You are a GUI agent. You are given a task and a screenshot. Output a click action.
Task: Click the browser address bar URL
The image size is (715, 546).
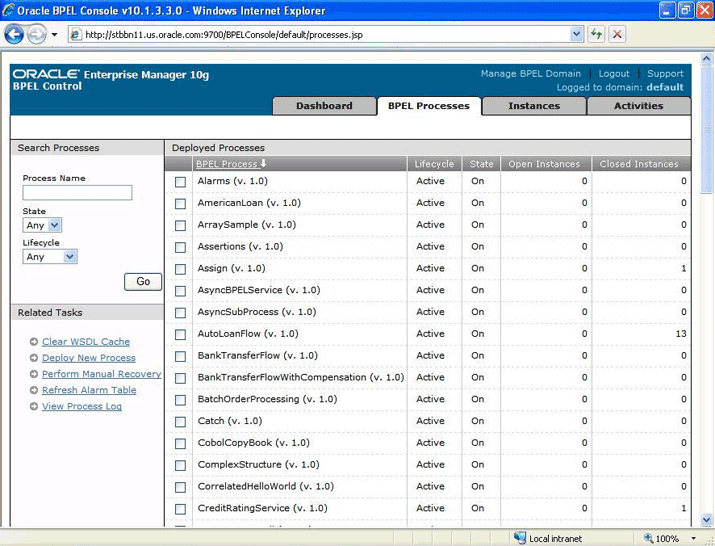pos(224,35)
